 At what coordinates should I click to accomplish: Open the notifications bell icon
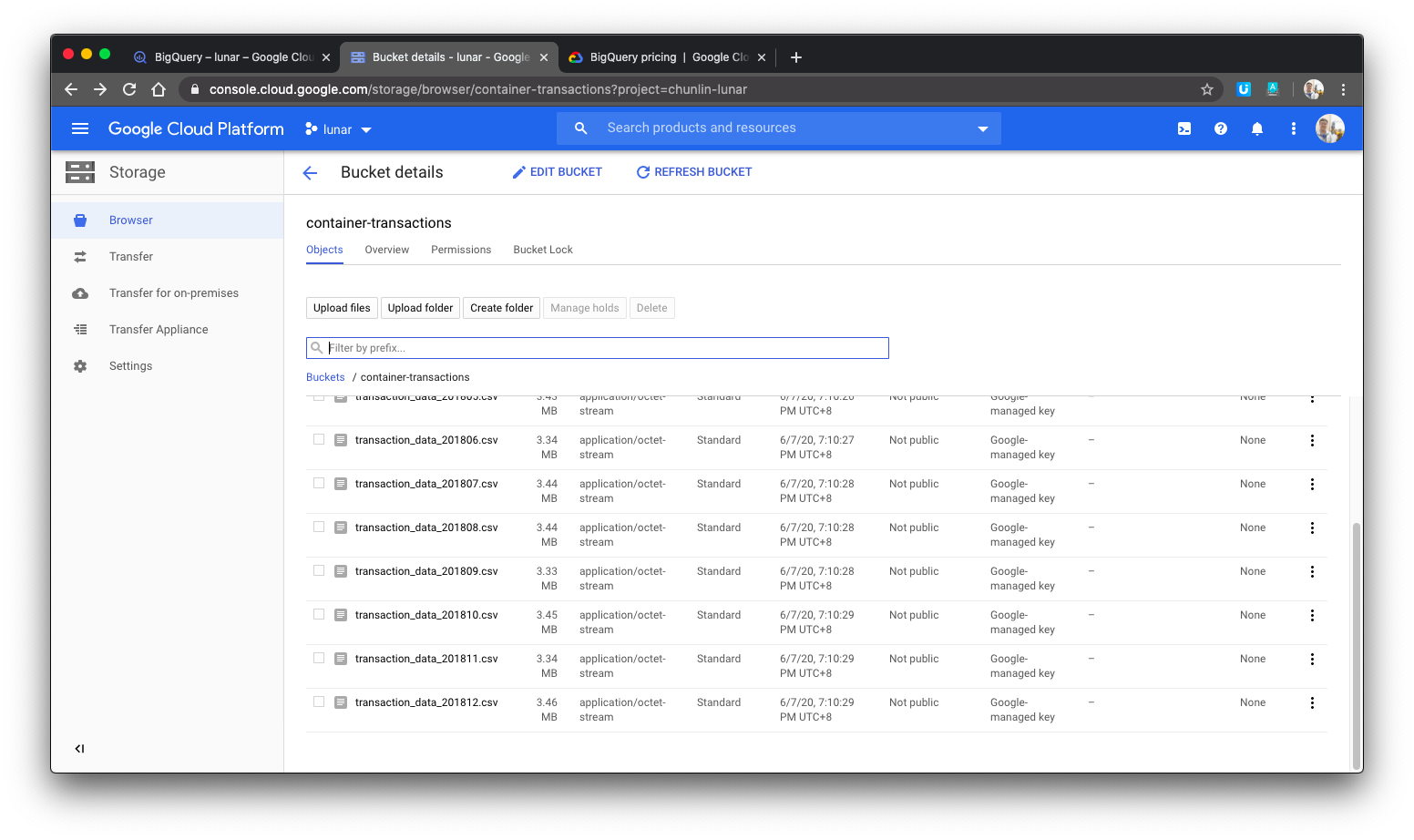coord(1257,128)
